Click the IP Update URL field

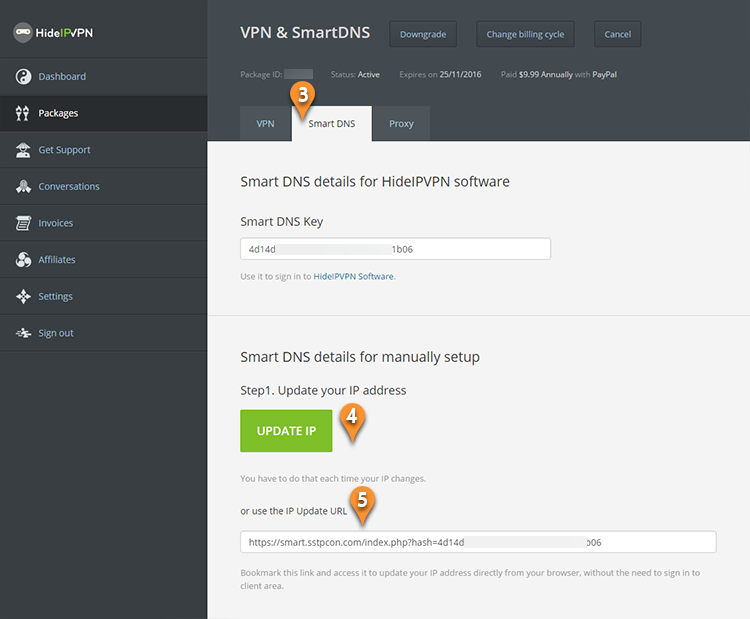[478, 542]
